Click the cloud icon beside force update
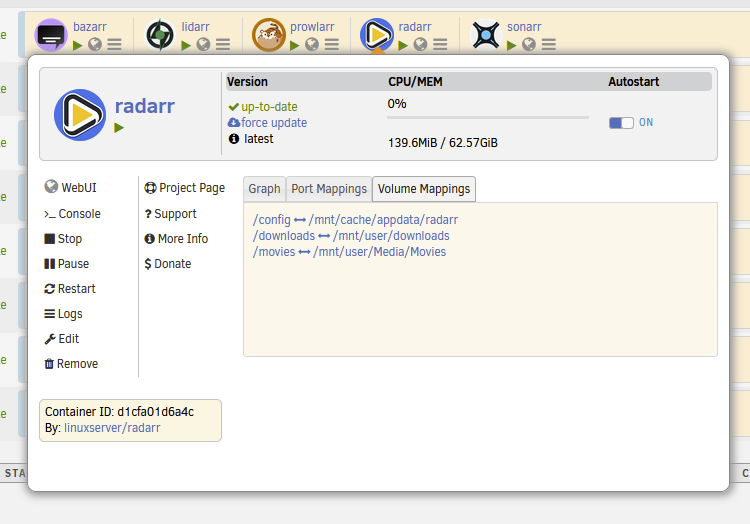 click(234, 122)
